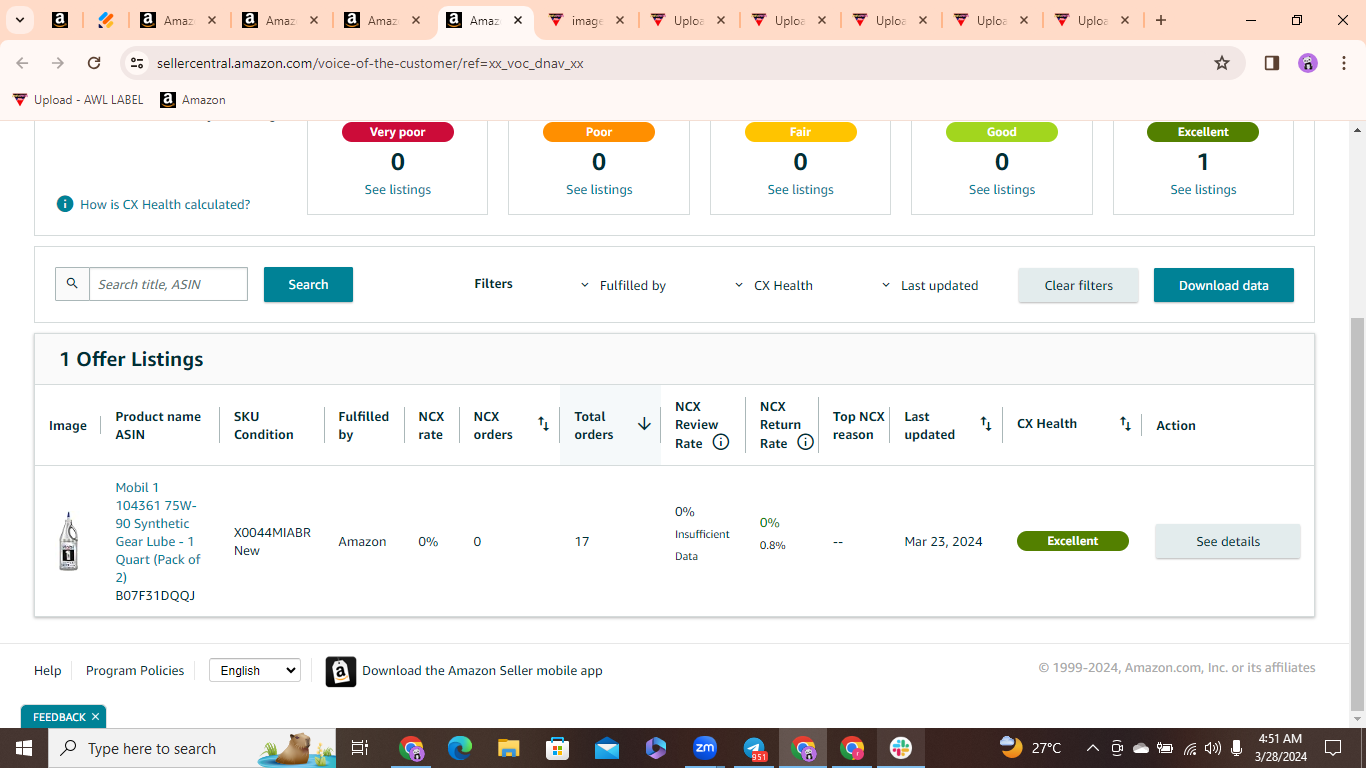1366x768 pixels.
Task: Open the Amazon bookmark
Action: point(193,100)
